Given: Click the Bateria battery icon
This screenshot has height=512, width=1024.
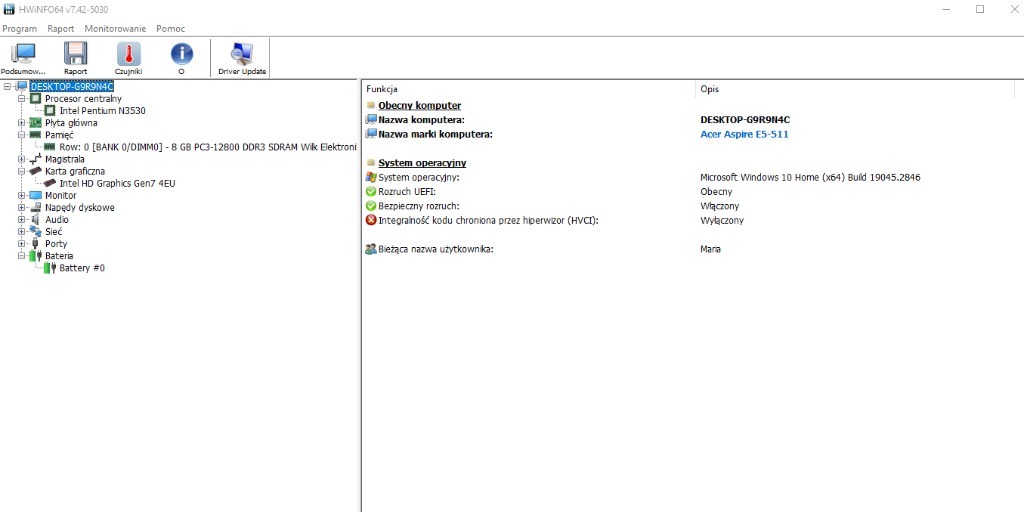Looking at the screenshot, I should point(35,255).
